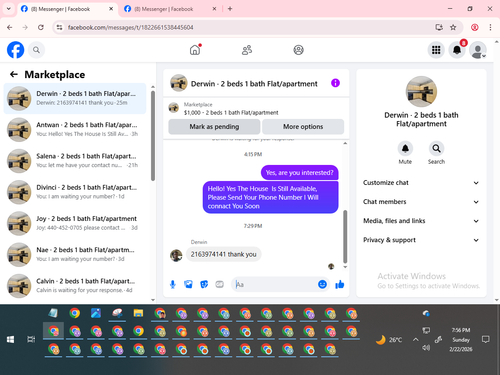500x375 pixels.
Task: Open the Divinci chat in list
Action: 75,192
